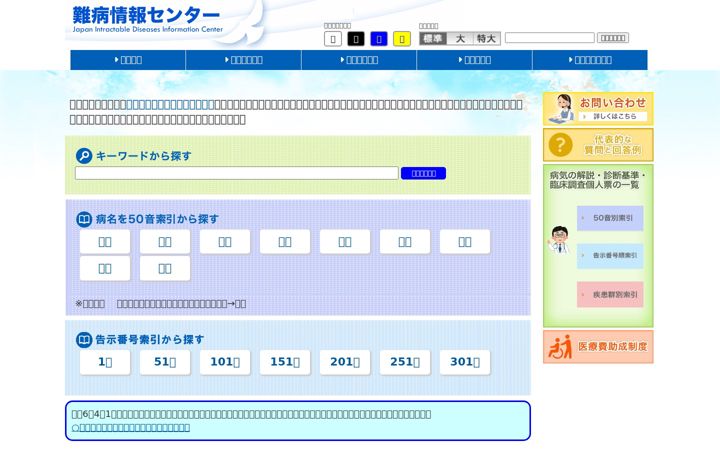Click the 病名を50音索引から探す heading
Viewport: 720px width, 450px height.
(157, 219)
